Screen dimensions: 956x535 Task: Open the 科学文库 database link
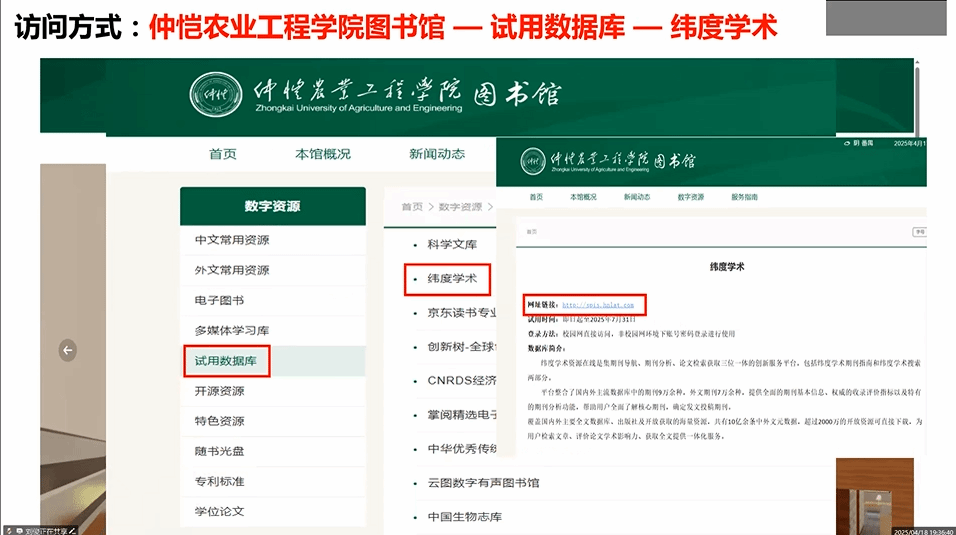click(x=452, y=245)
